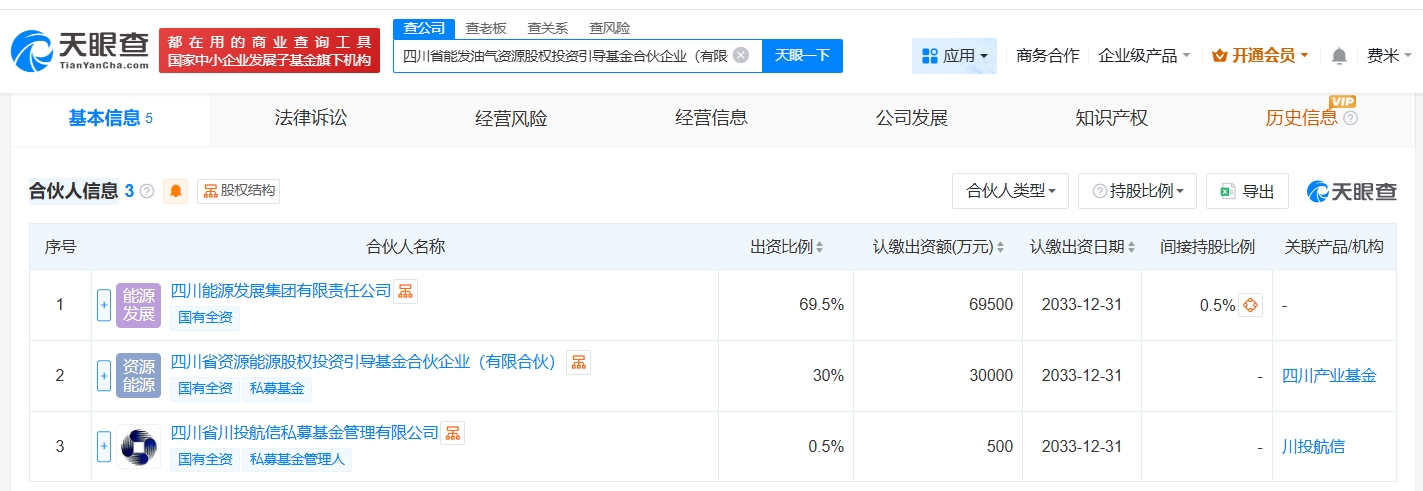
Task: Open the 合伙人类型 filter dropdown
Action: coord(1011,191)
